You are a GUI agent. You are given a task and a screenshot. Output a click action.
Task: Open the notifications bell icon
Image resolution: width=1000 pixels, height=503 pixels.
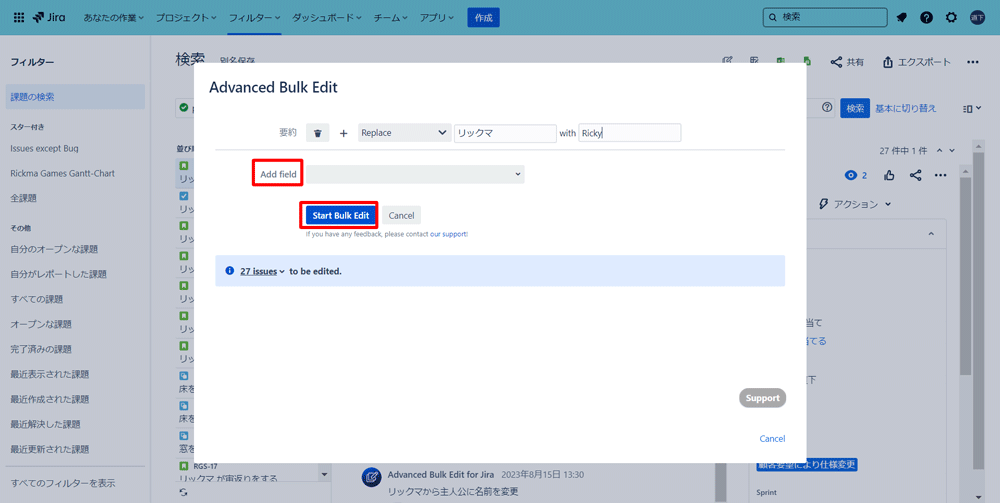pos(901,18)
